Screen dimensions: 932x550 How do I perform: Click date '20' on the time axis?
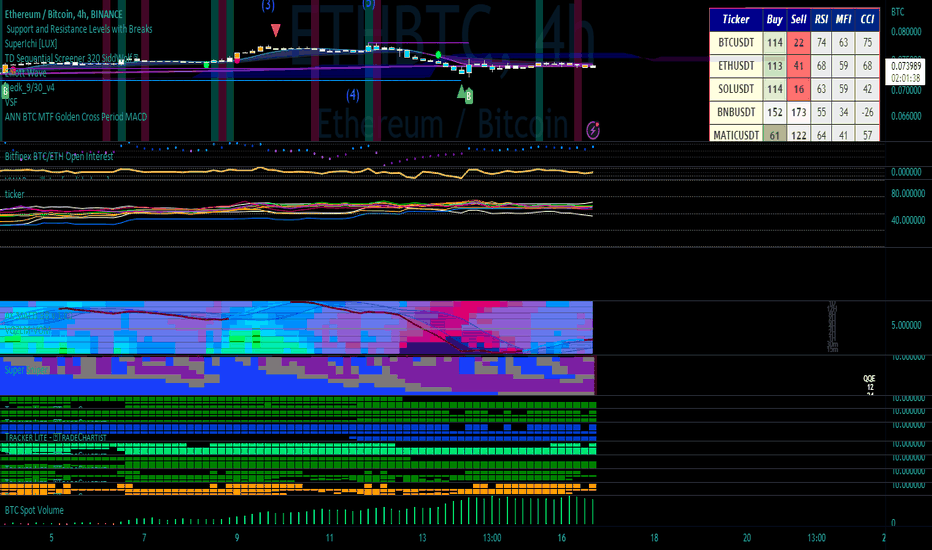point(747,538)
